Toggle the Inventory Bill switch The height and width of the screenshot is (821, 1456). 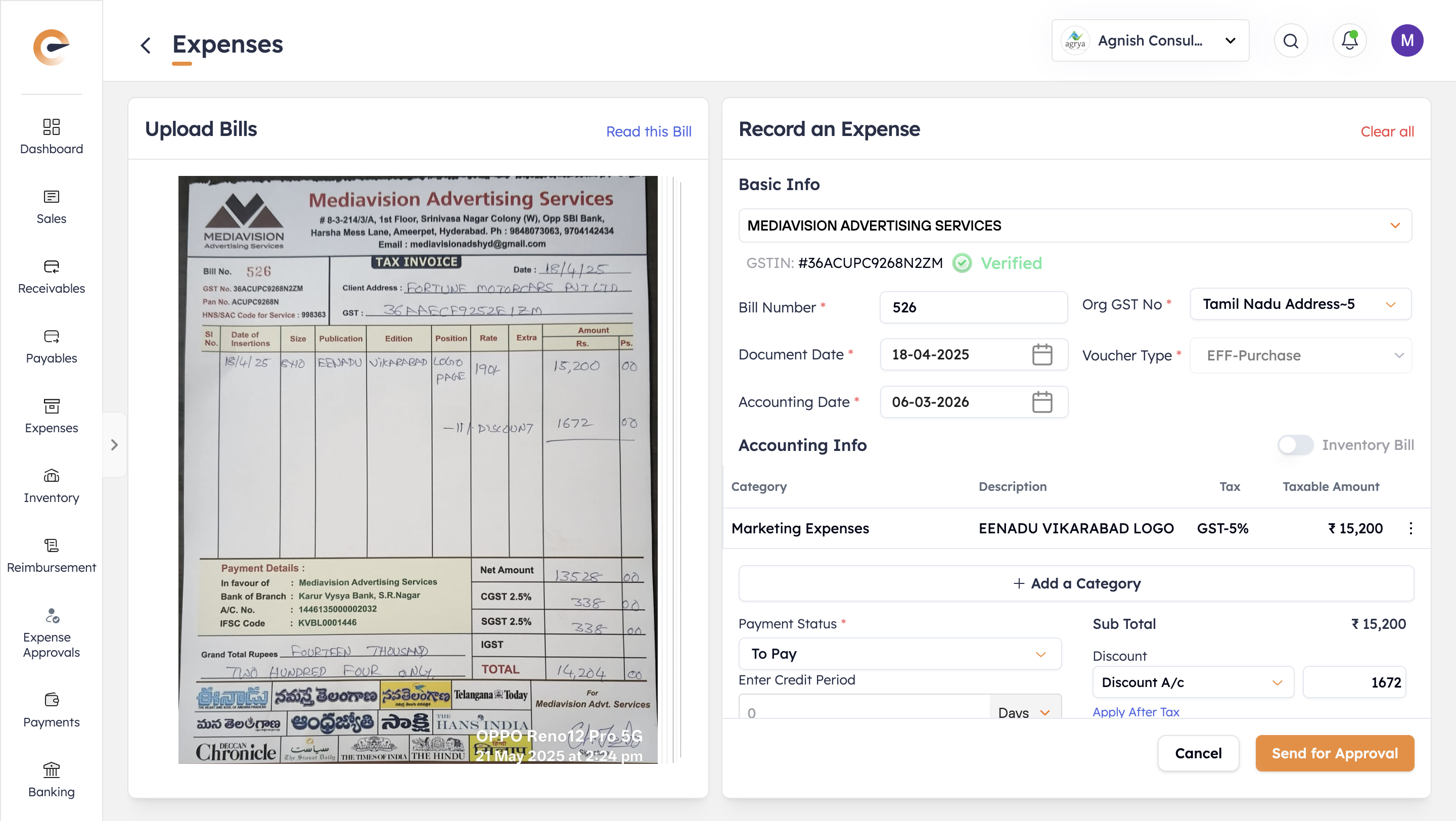(x=1295, y=445)
